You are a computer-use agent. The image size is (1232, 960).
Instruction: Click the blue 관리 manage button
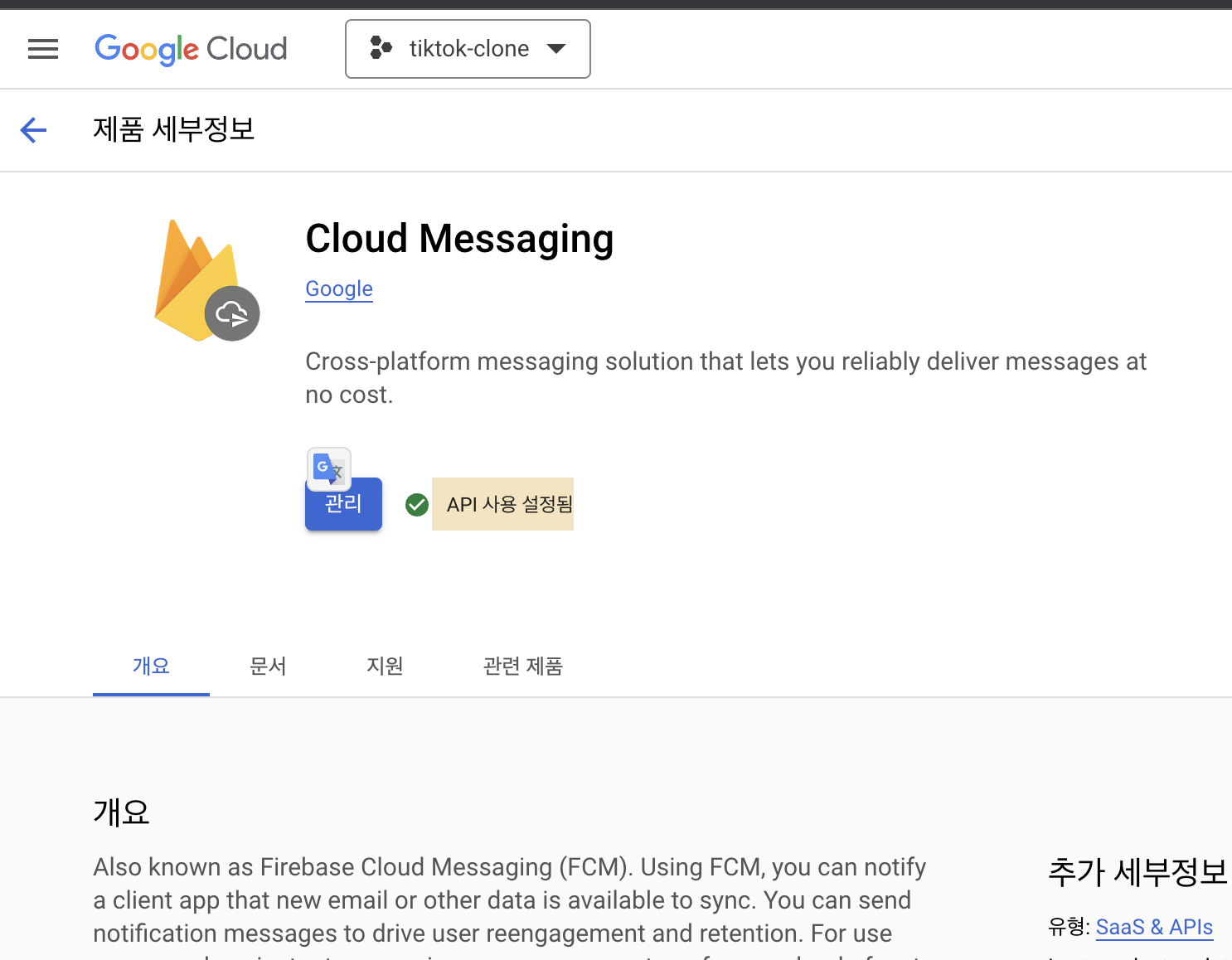pyautogui.click(x=343, y=504)
